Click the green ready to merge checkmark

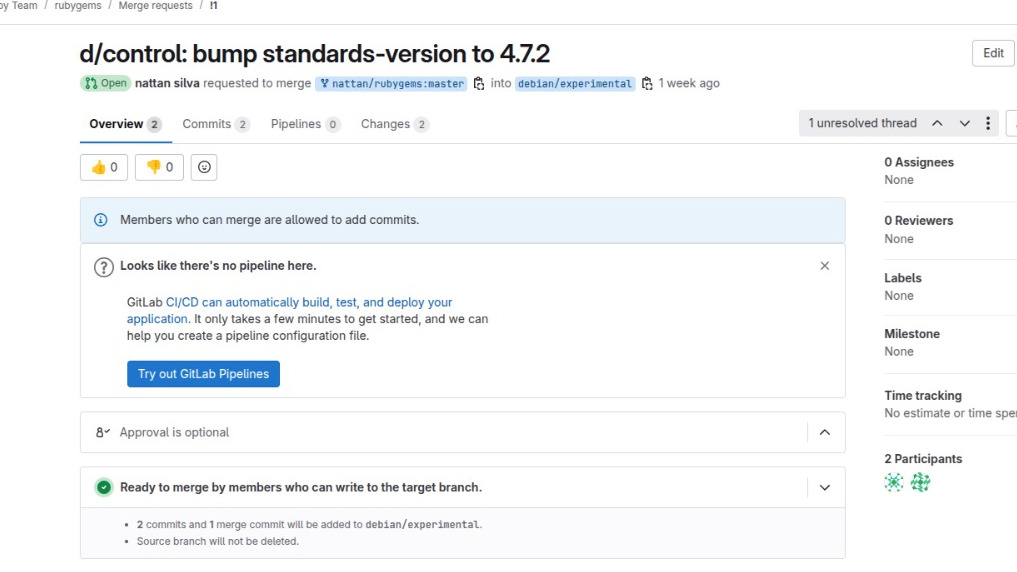click(x=104, y=488)
